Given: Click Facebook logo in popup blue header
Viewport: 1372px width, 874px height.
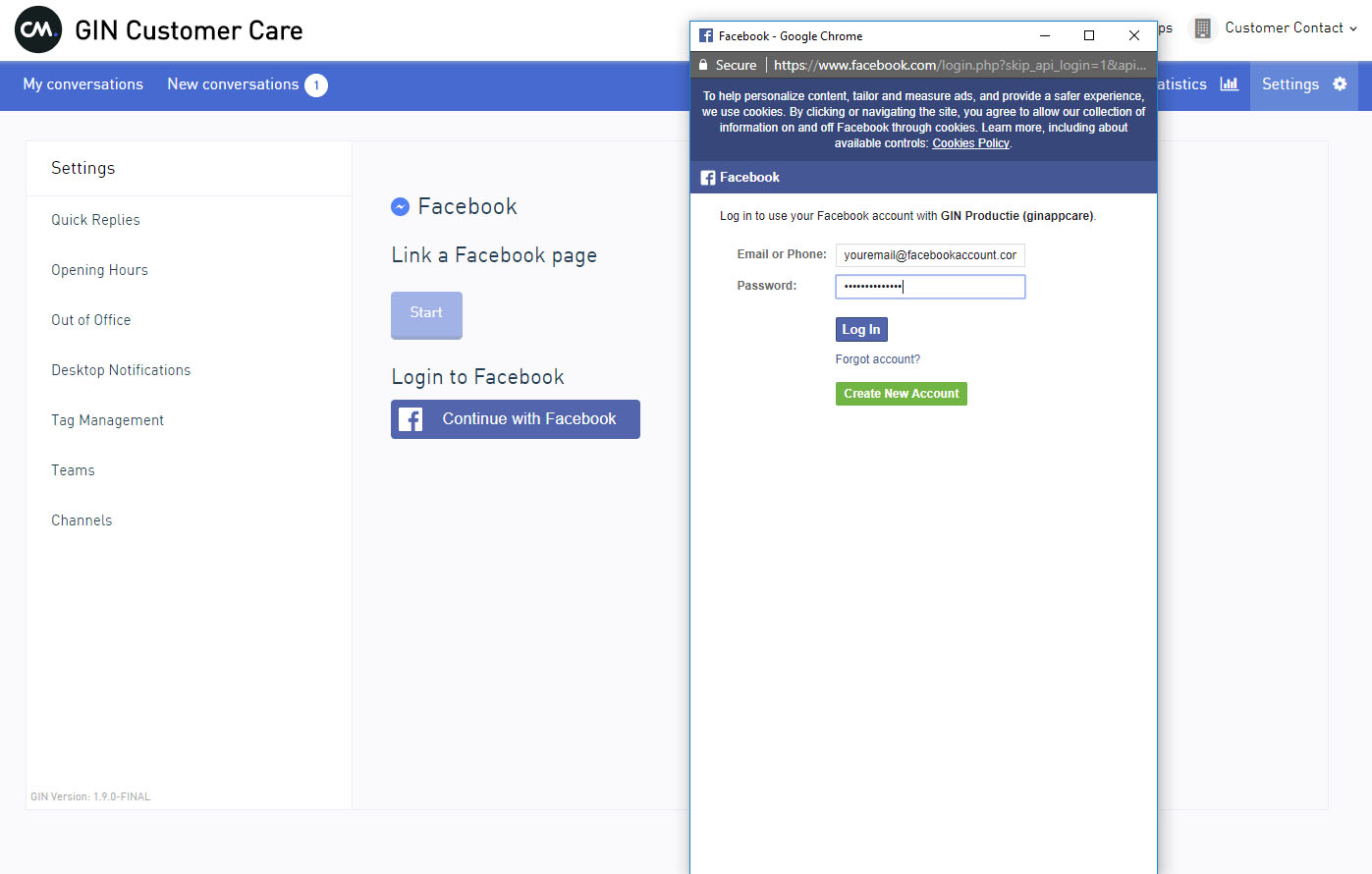Looking at the screenshot, I should pyautogui.click(x=707, y=178).
